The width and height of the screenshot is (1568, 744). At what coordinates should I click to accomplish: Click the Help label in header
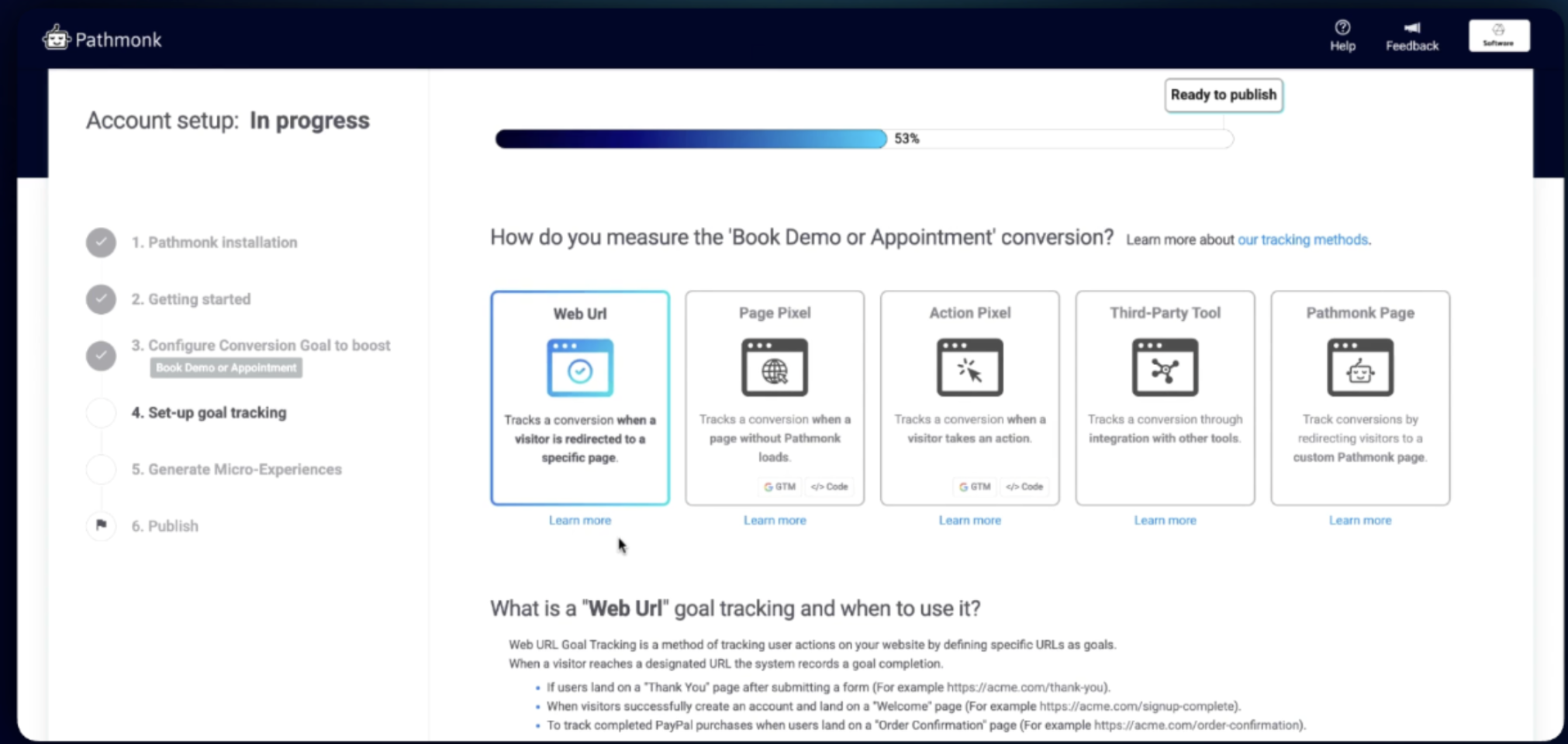coord(1342,46)
